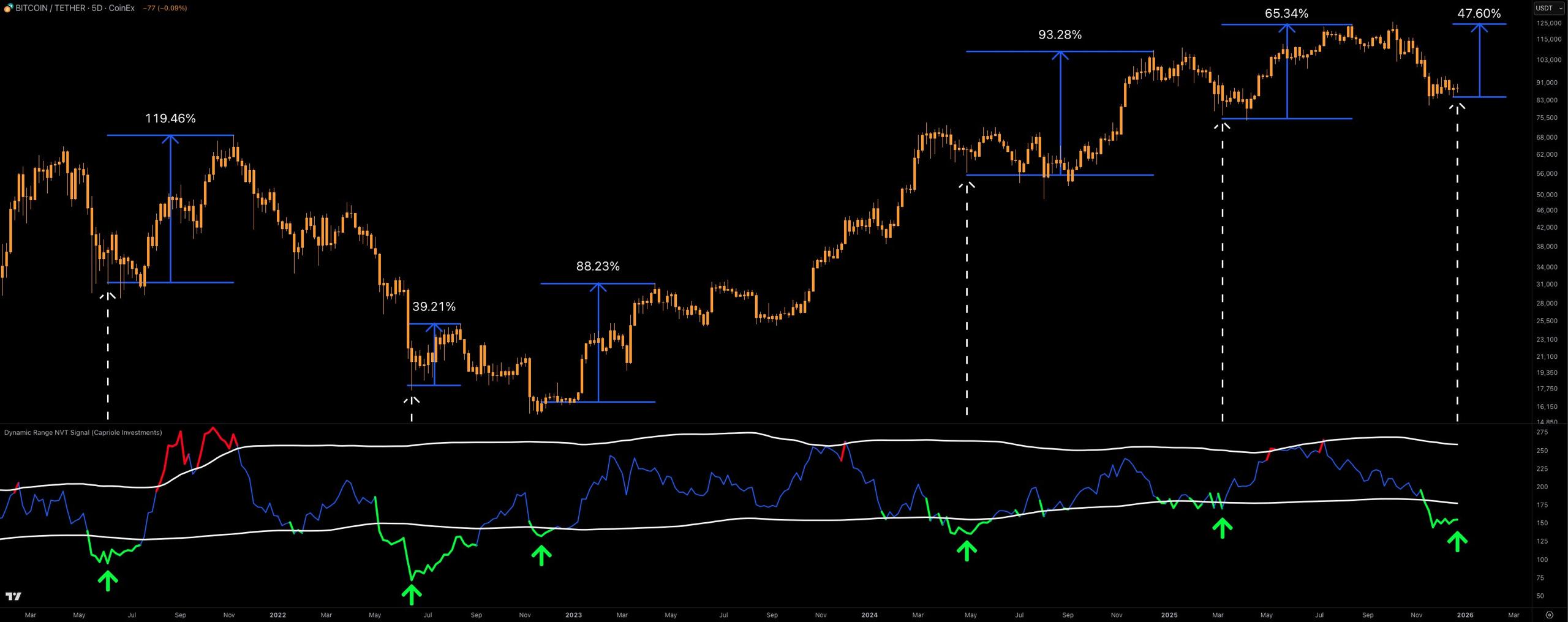The height and width of the screenshot is (622, 1568).
Task: Click the TradingView logo watermark
Action: coord(13,596)
